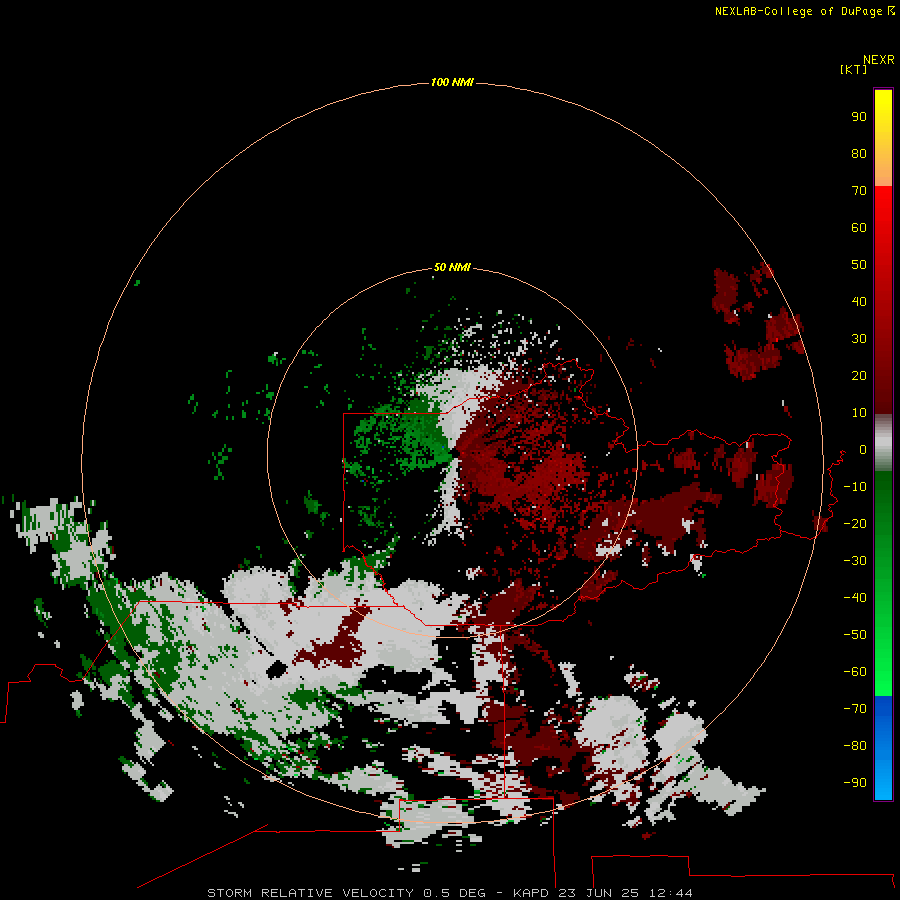Click the Storm Relative Velocity caption text
This screenshot has width=900, height=900.
[450, 893]
